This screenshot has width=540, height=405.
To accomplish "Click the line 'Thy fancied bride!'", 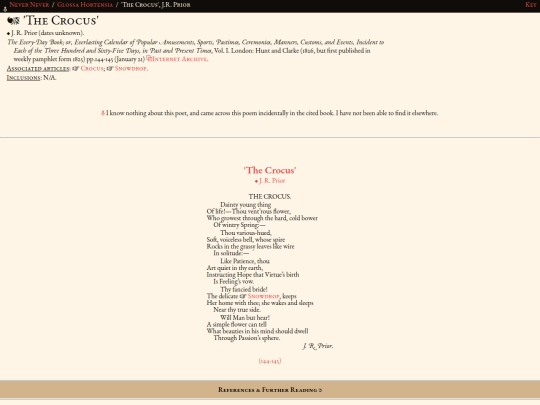I will (244, 289).
